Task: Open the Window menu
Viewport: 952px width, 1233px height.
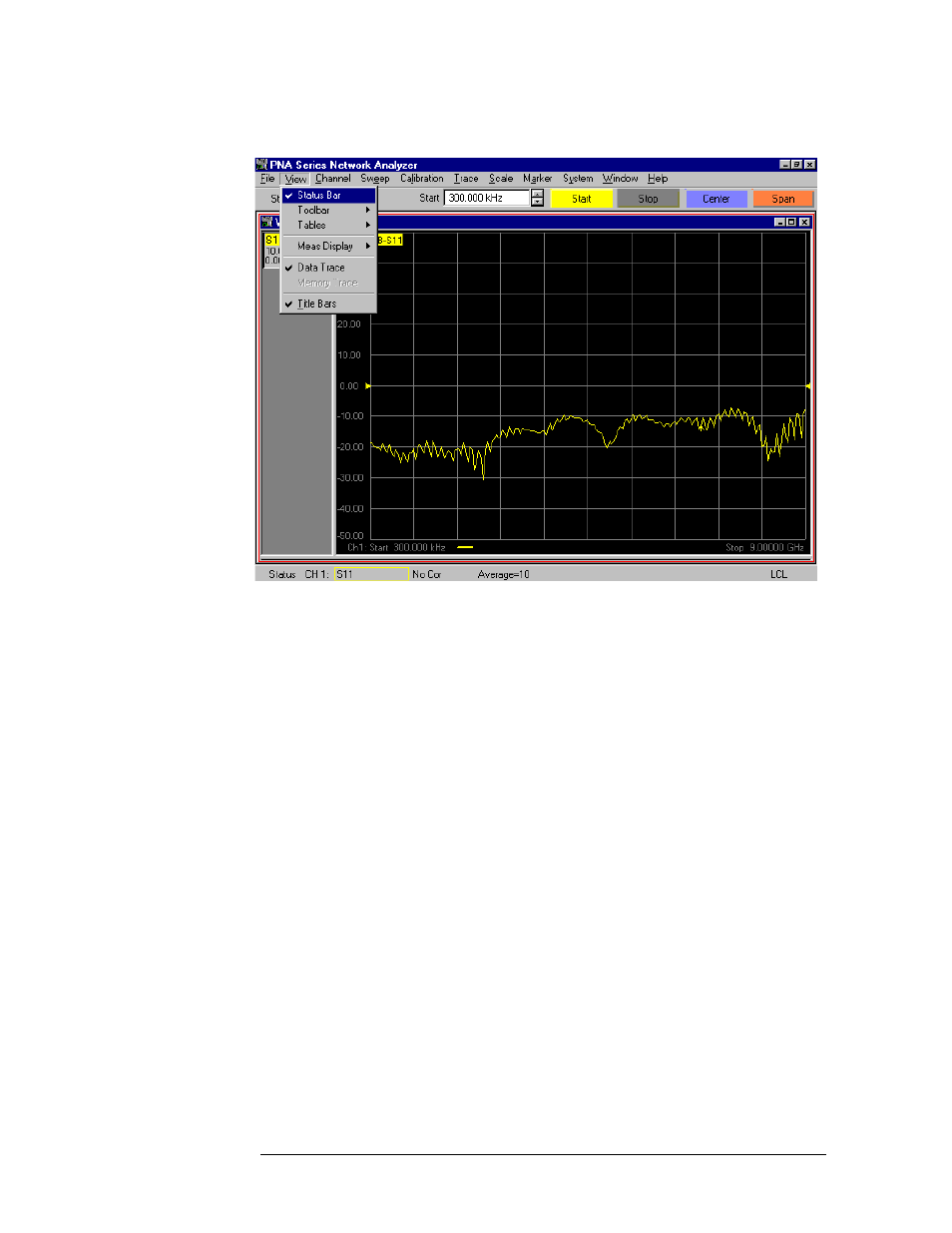Action: point(621,179)
